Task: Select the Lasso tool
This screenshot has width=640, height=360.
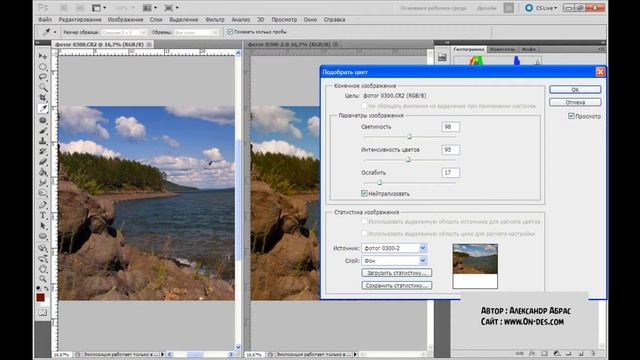Action: pyautogui.click(x=42, y=77)
